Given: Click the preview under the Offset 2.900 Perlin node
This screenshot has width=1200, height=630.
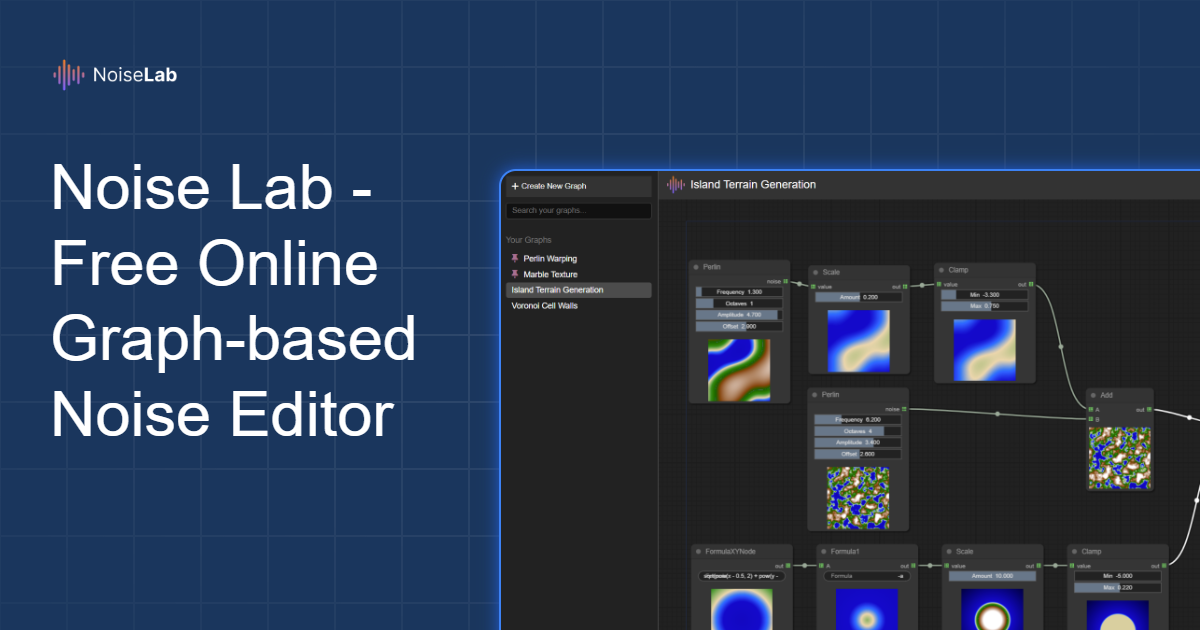Looking at the screenshot, I should (x=739, y=369).
